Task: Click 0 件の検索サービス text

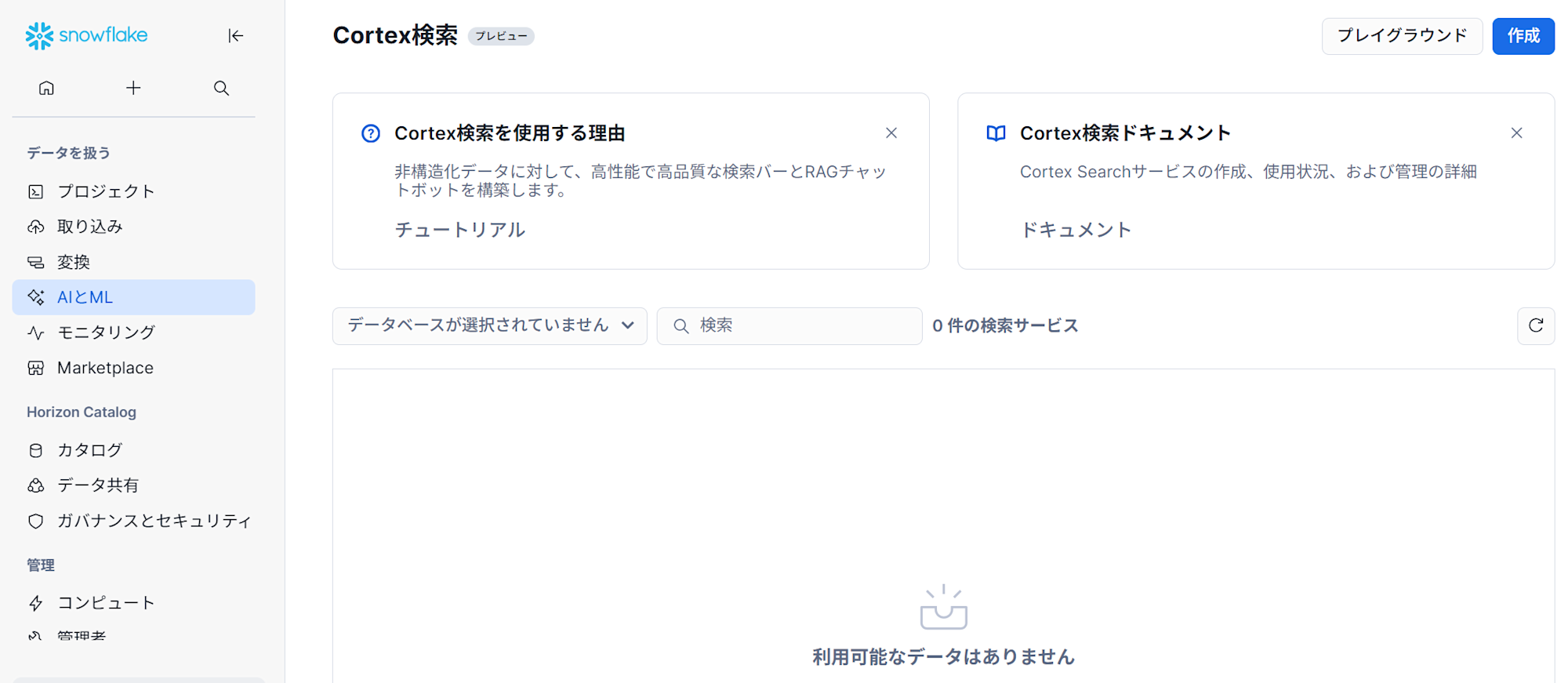Action: pos(1005,325)
